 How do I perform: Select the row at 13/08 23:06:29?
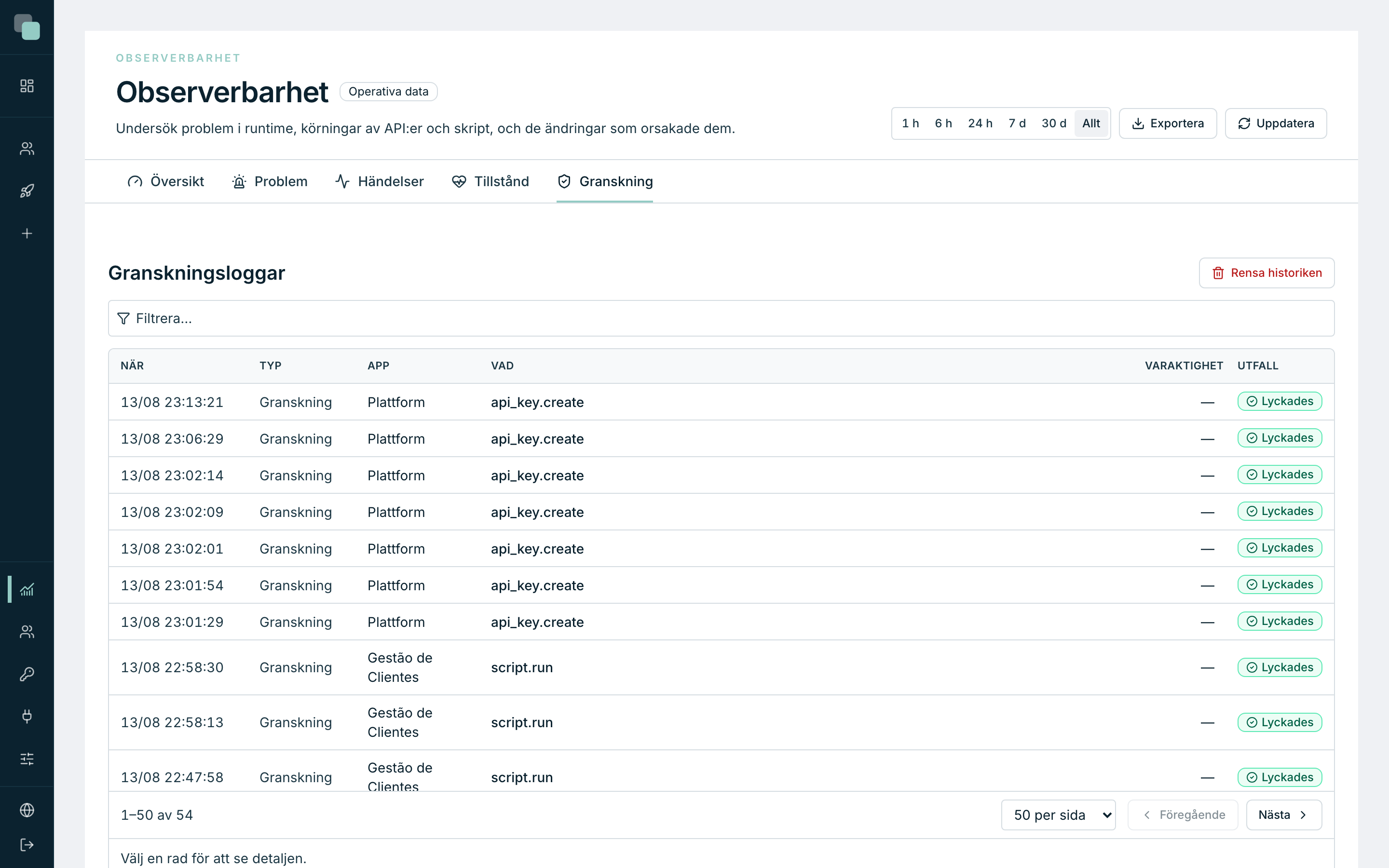click(722, 439)
